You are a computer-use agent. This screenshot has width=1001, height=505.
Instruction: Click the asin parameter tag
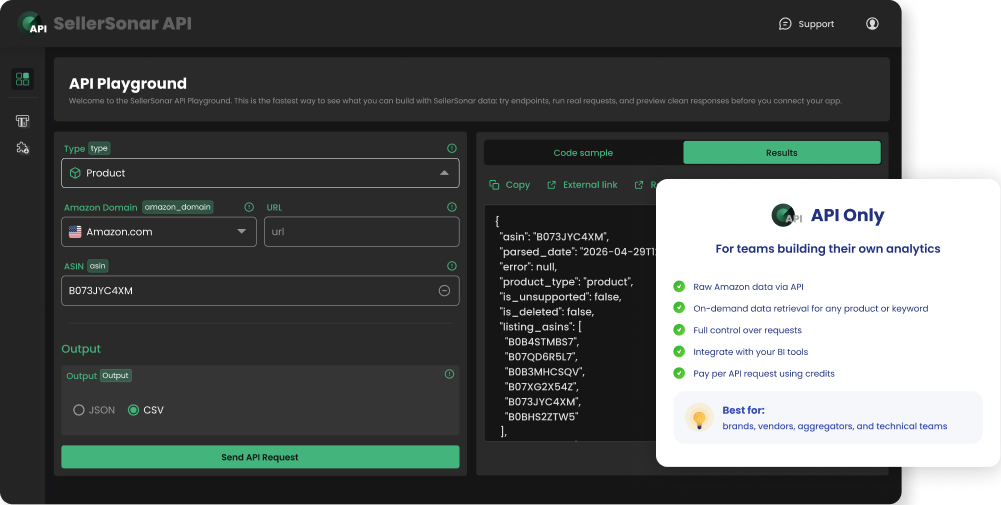98,266
